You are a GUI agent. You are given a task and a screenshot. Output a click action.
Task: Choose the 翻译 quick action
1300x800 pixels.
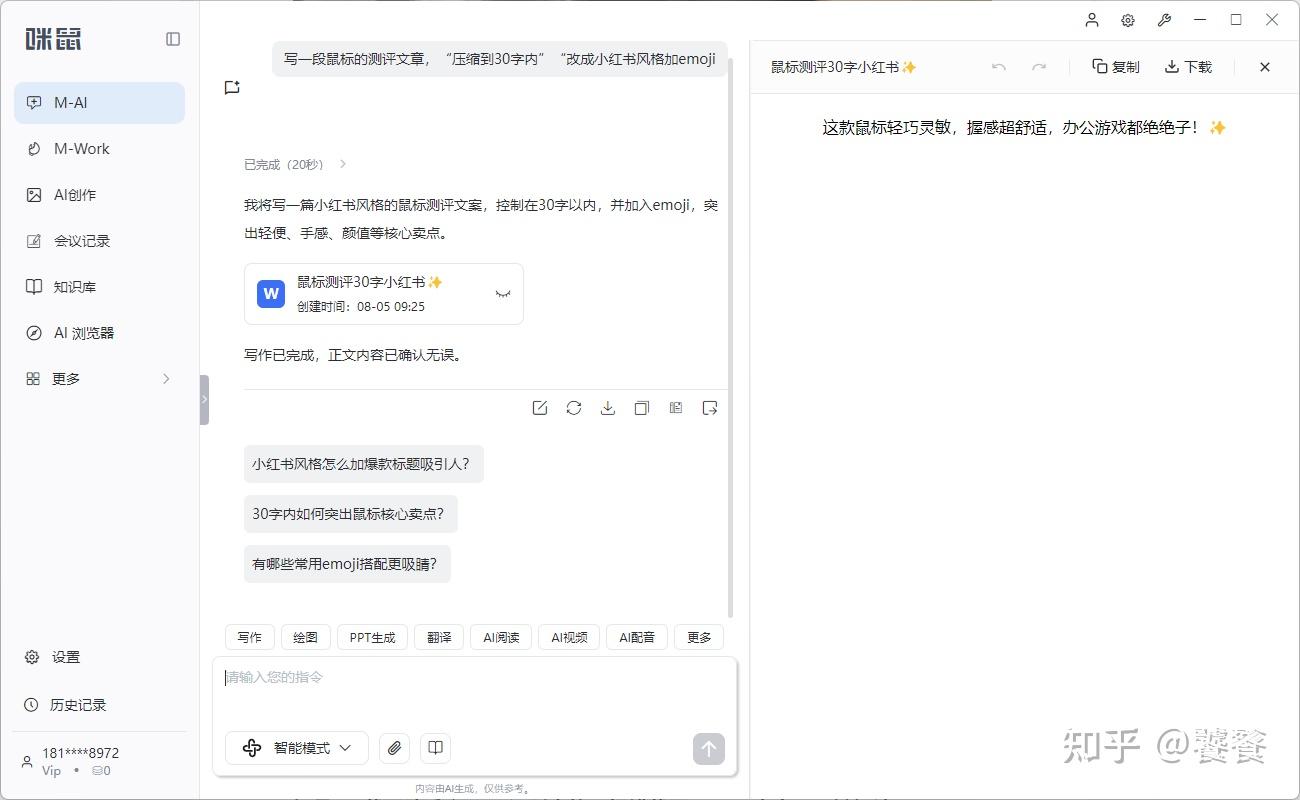pos(439,637)
